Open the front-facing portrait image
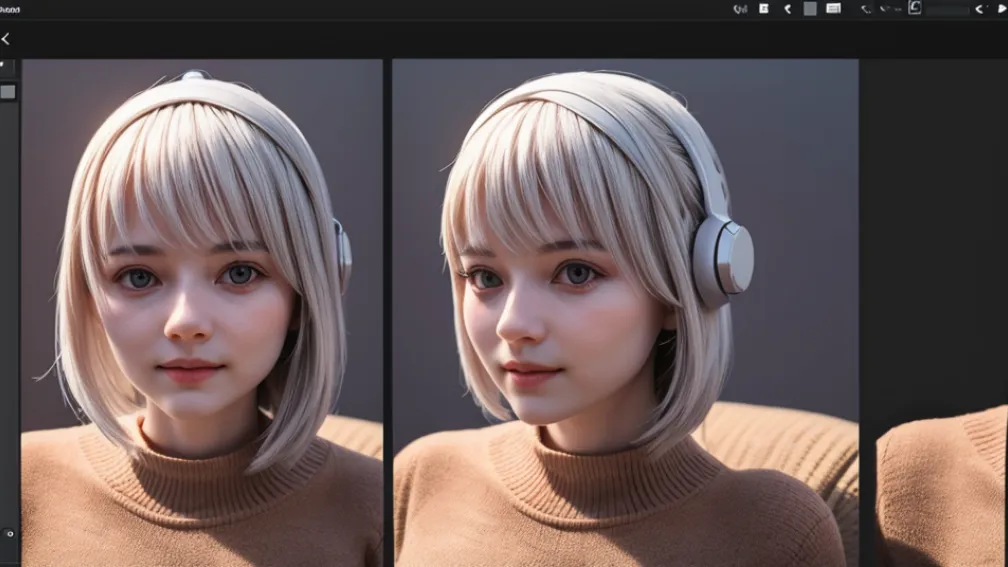This screenshot has height=567, width=1008. tap(202, 313)
